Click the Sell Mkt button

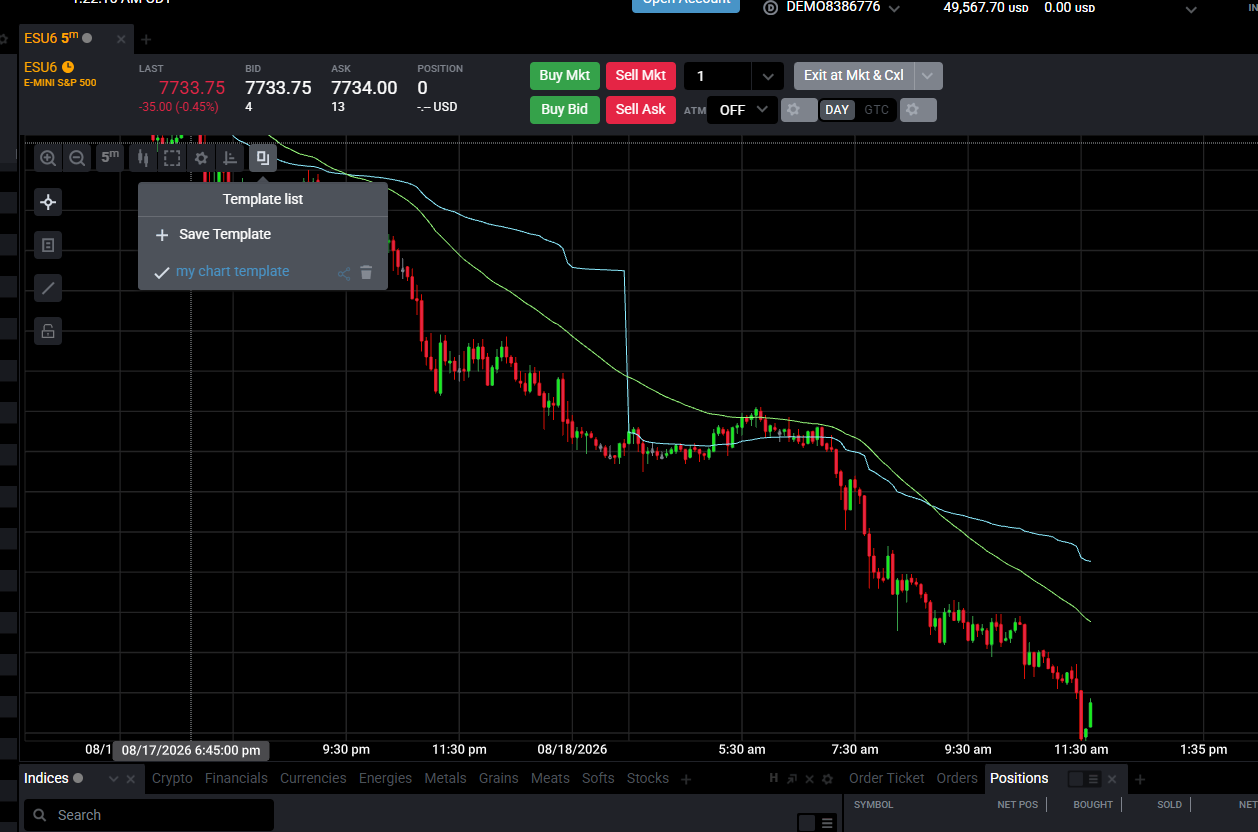click(641, 75)
